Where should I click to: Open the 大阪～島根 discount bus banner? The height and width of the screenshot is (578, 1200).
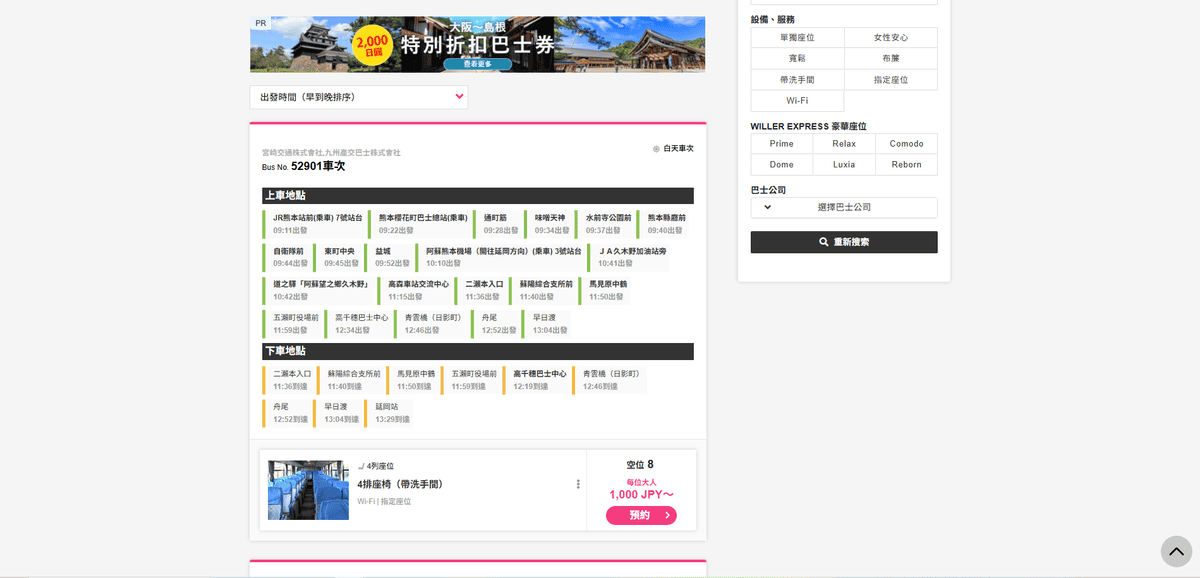pos(478,44)
